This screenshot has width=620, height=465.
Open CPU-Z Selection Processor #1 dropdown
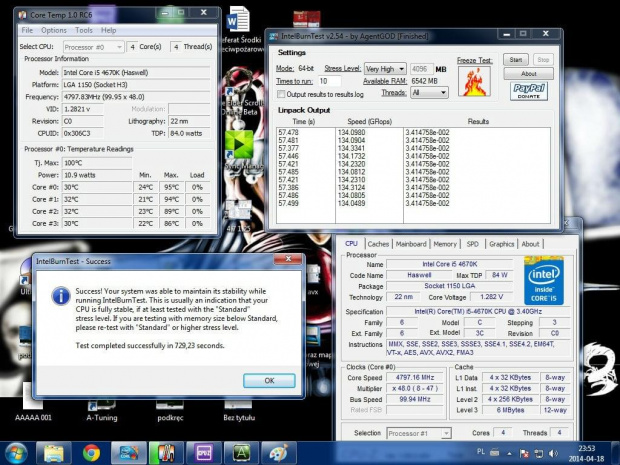coord(418,433)
